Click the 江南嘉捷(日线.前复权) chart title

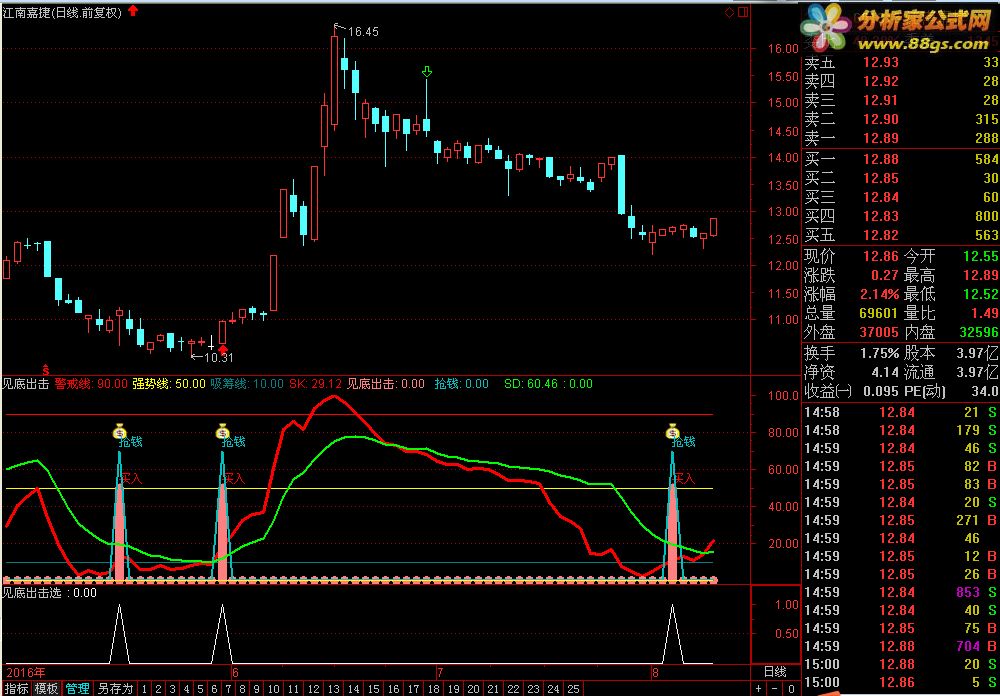[x=62, y=13]
